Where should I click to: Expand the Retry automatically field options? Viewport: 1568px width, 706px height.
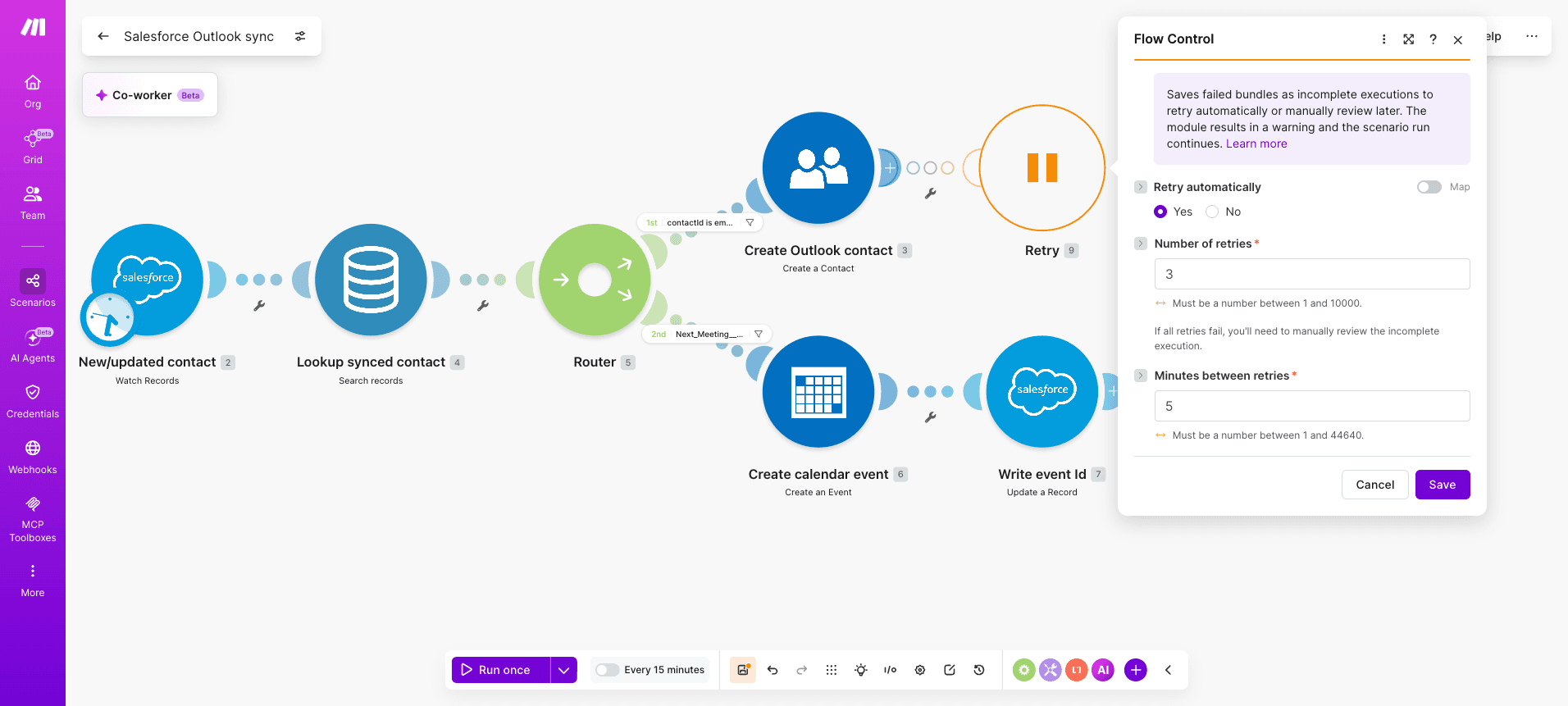(x=1141, y=187)
